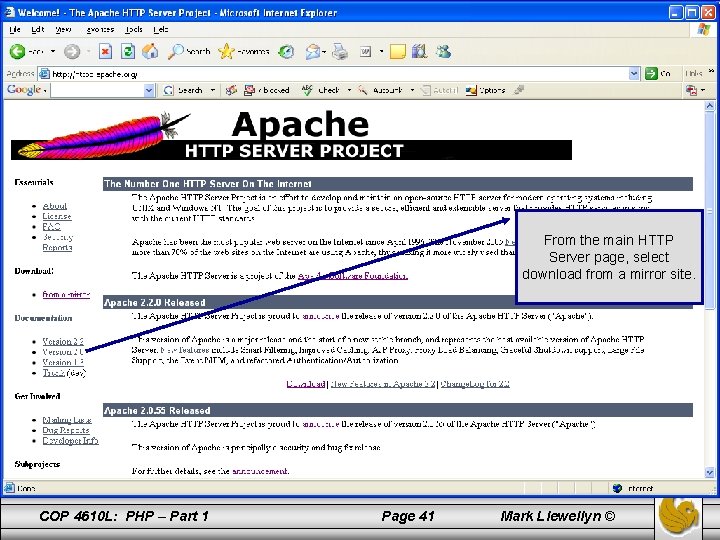Expand the AutoLink dropdown arrow
This screenshot has width=720, height=540.
pyautogui.click(x=412, y=90)
